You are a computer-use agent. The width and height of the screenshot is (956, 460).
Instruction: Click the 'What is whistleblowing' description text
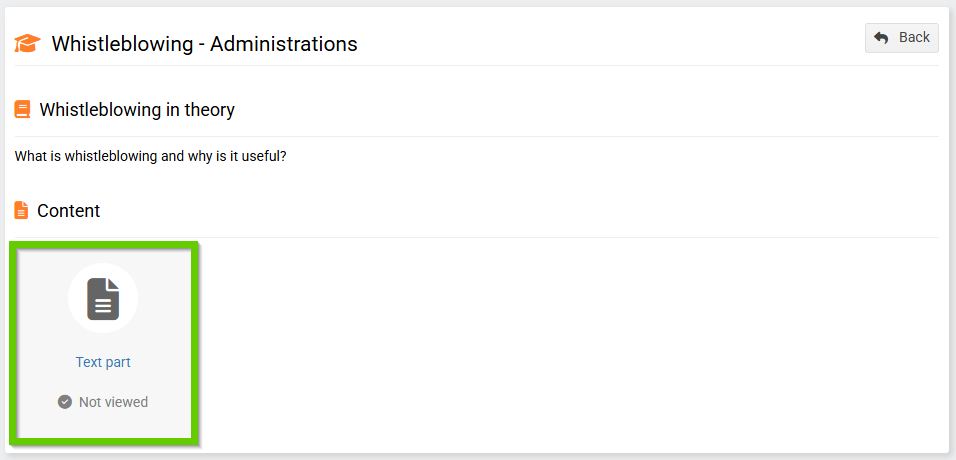[x=150, y=157]
